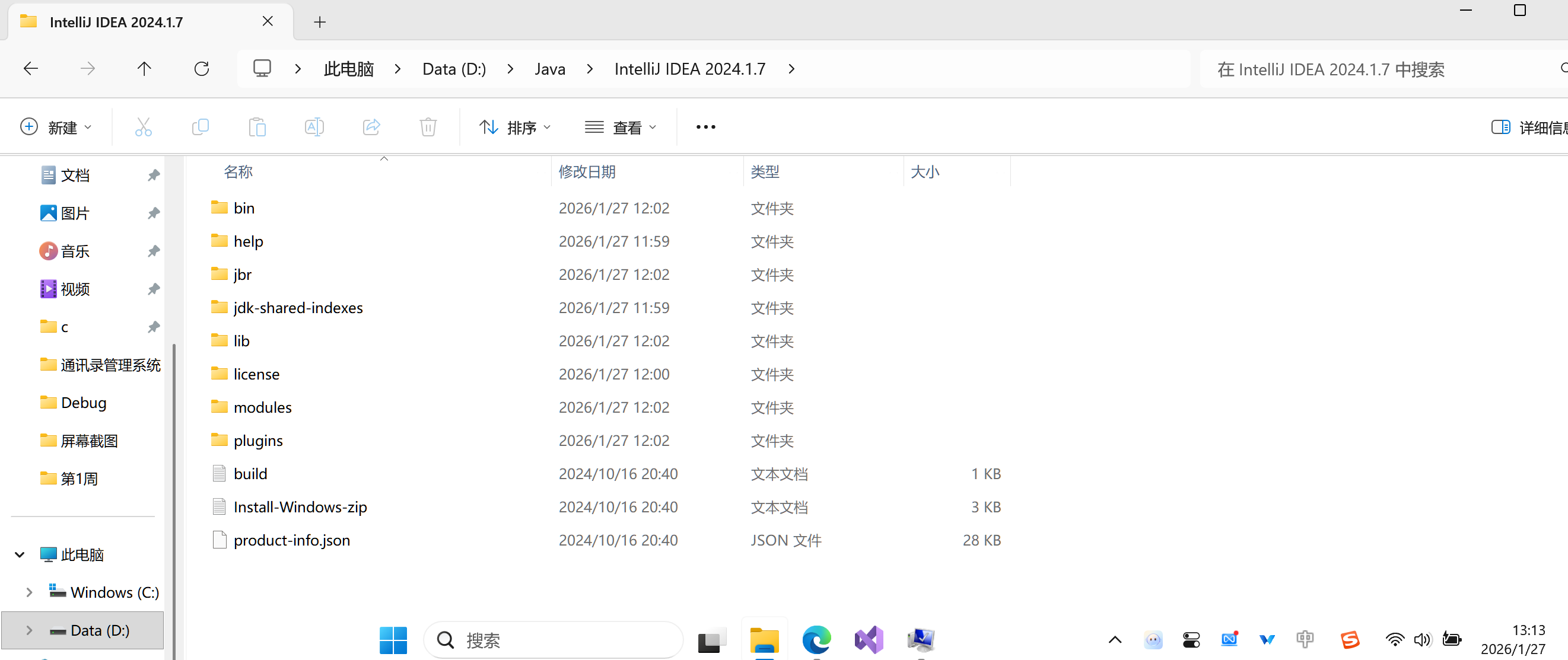Click the Share icon in toolbar
Viewport: 1568px width, 660px height.
[371, 127]
